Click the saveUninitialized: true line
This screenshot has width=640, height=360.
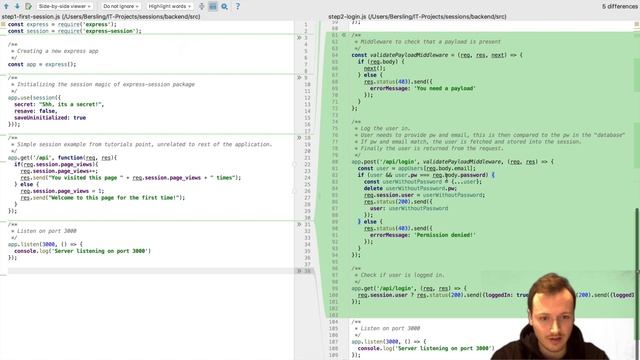point(50,118)
